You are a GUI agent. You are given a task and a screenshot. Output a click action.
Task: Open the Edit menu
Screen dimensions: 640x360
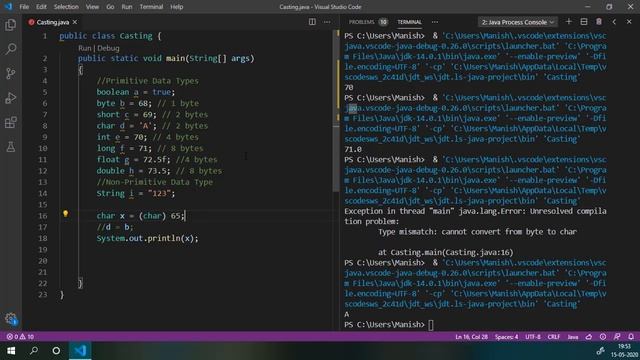(41, 7)
